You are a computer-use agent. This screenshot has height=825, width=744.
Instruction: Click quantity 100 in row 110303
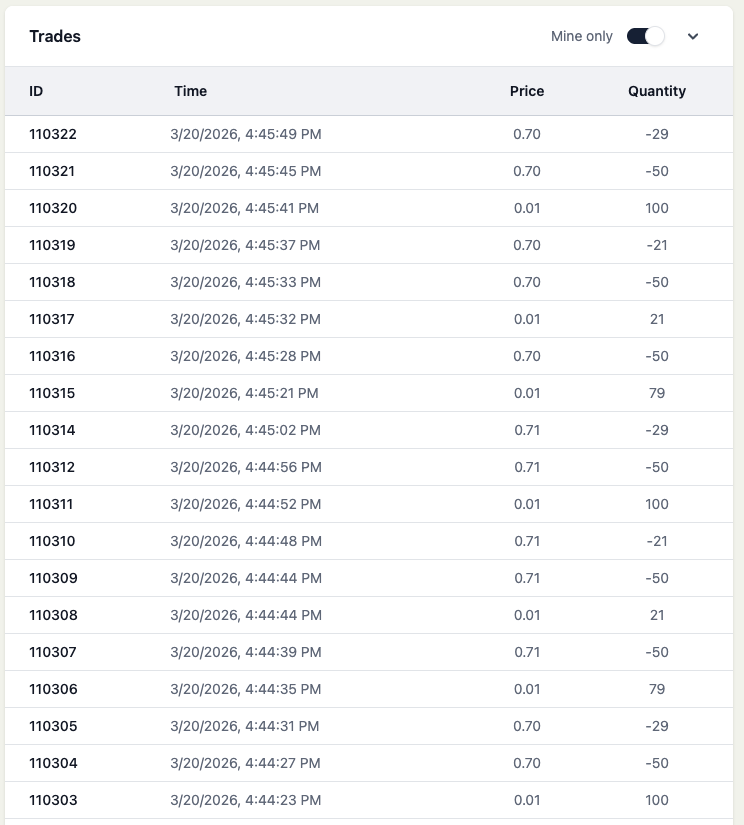[657, 800]
